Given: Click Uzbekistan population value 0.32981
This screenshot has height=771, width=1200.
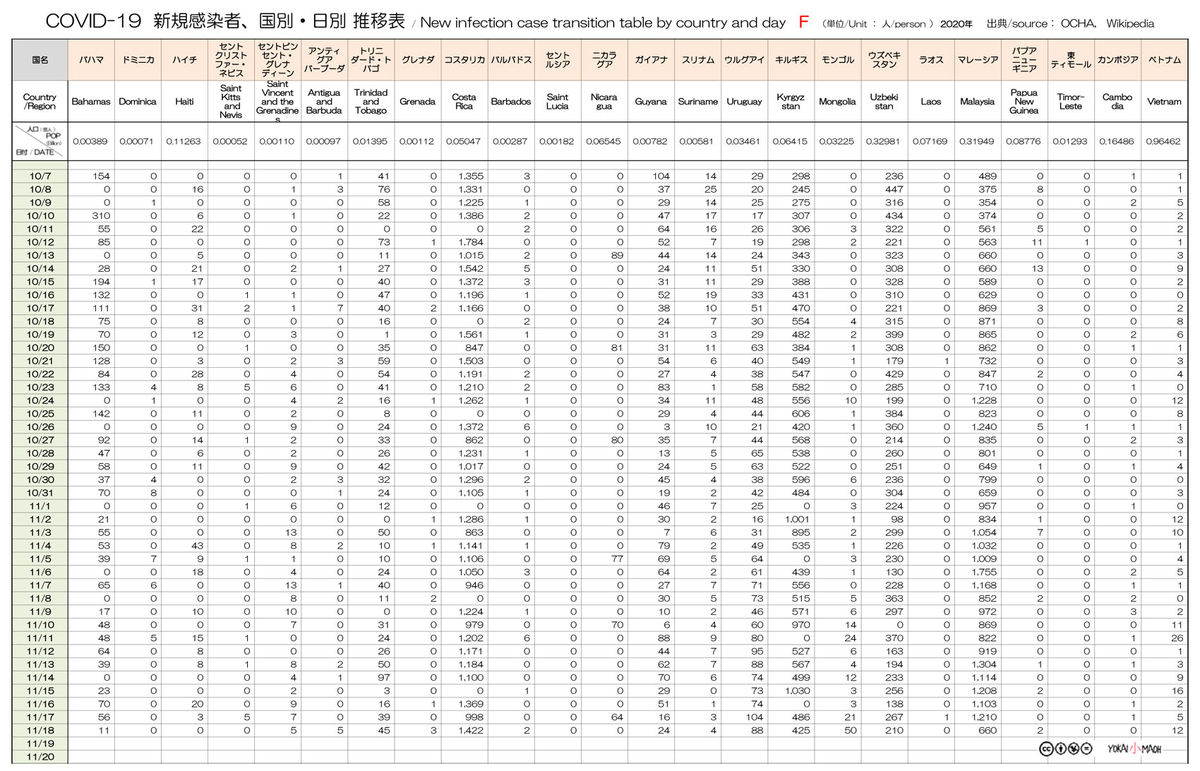Looking at the screenshot, I should point(884,142).
